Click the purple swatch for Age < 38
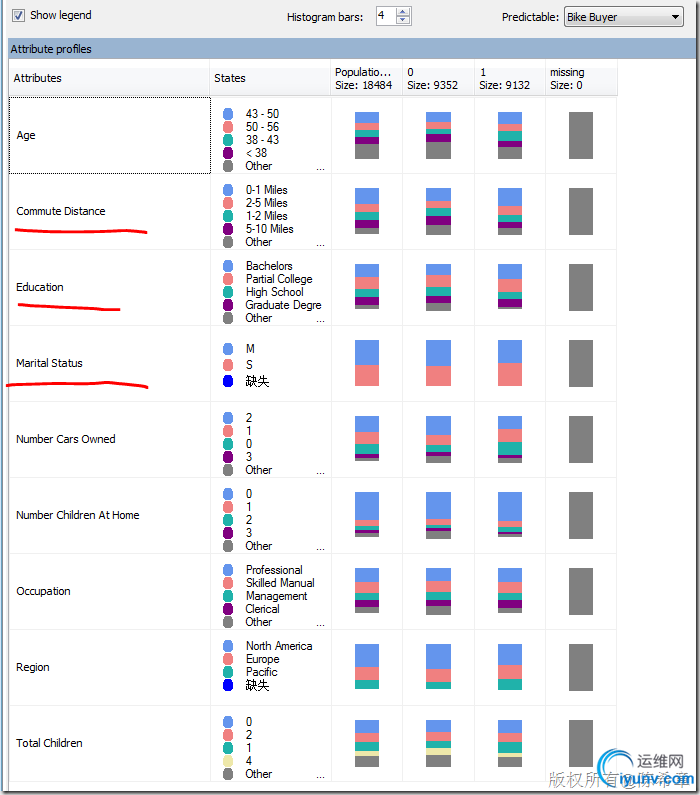This screenshot has height=795, width=700. coord(228,153)
